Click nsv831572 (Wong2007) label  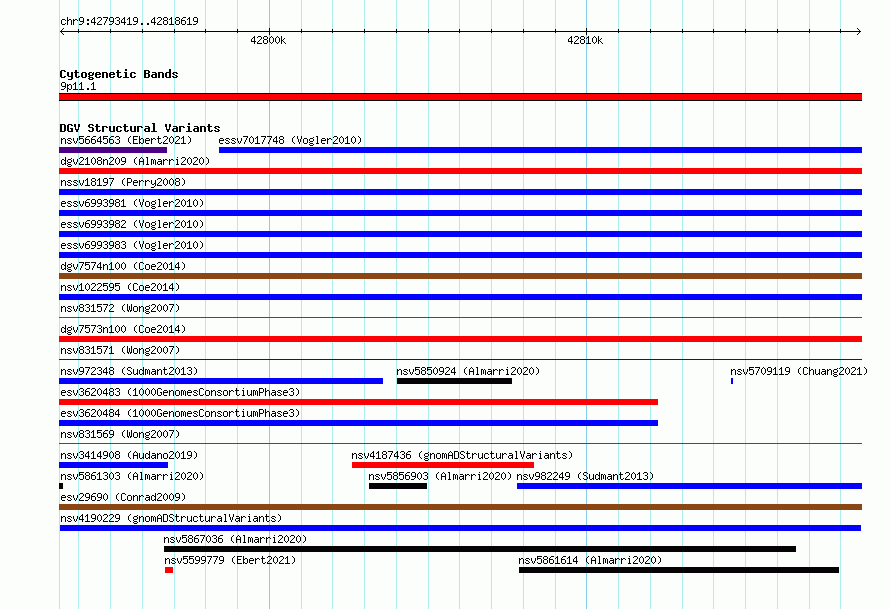(120, 308)
